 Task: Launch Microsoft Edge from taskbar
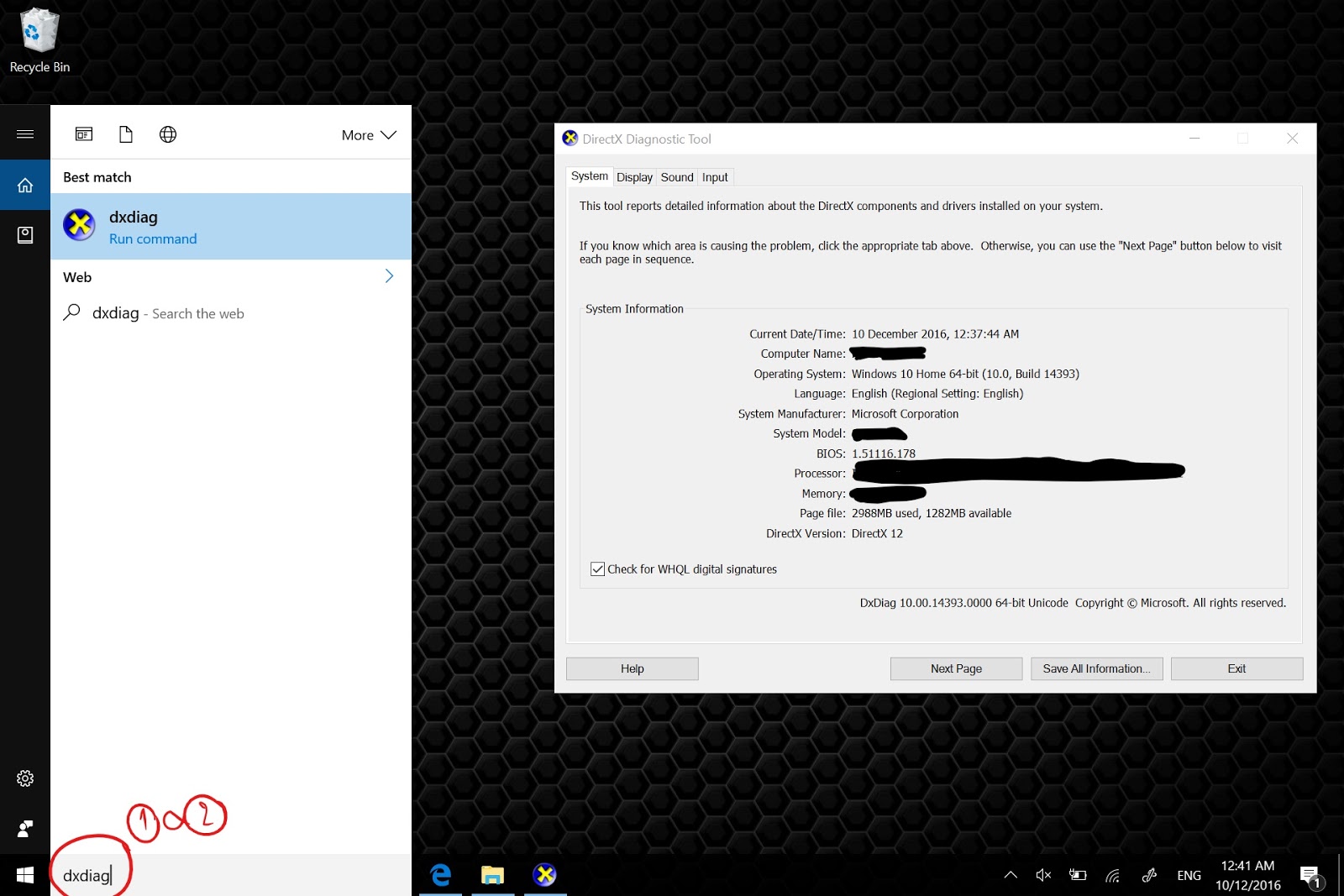pos(441,875)
